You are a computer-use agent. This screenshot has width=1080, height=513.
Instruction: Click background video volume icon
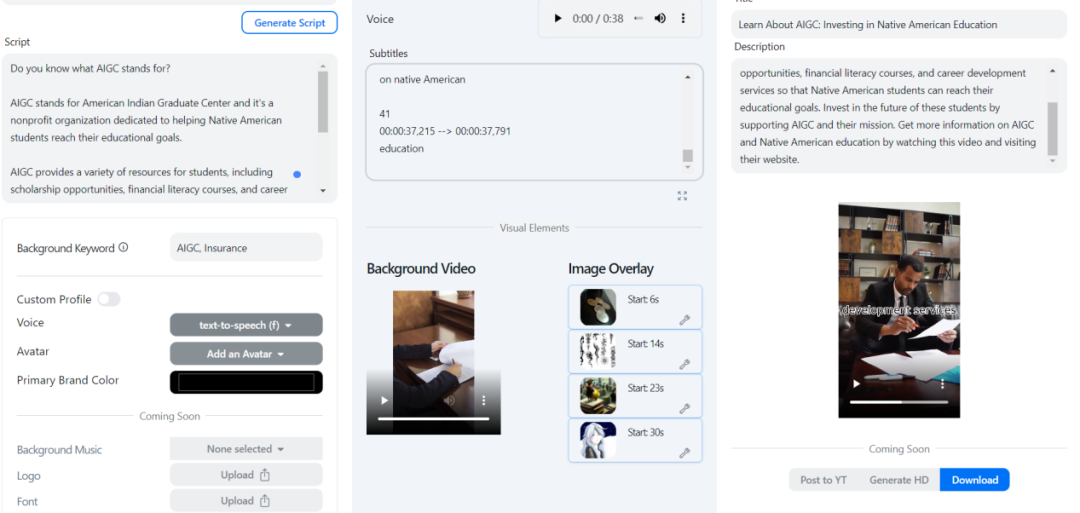[x=450, y=400]
